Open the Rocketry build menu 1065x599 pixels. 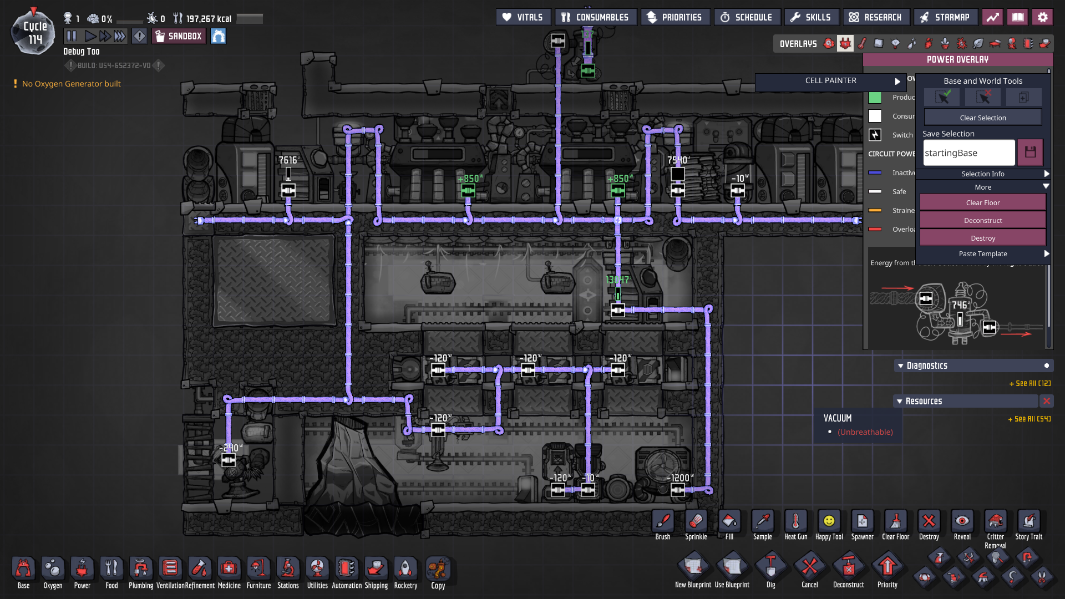click(405, 569)
